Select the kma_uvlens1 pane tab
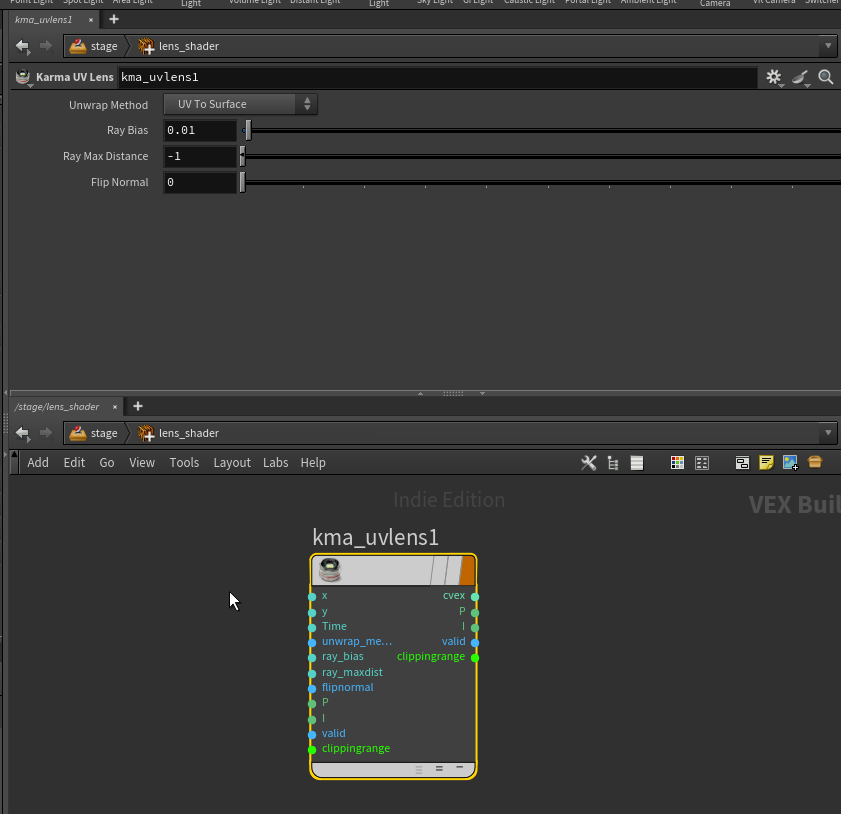This screenshot has width=841, height=814. [x=44, y=20]
